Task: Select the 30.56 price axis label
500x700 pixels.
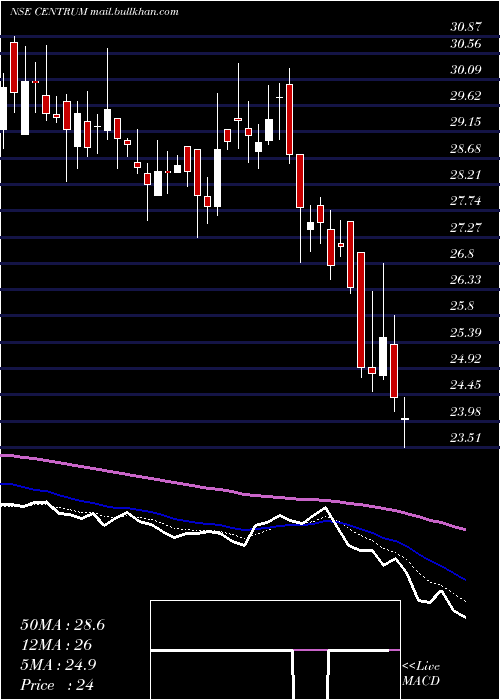Action: coord(466,44)
